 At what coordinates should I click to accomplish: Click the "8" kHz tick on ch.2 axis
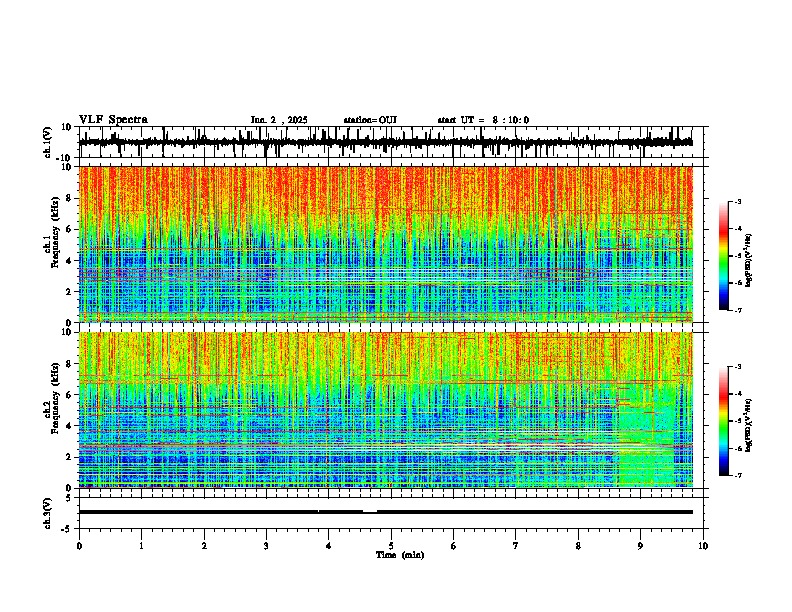[70, 364]
